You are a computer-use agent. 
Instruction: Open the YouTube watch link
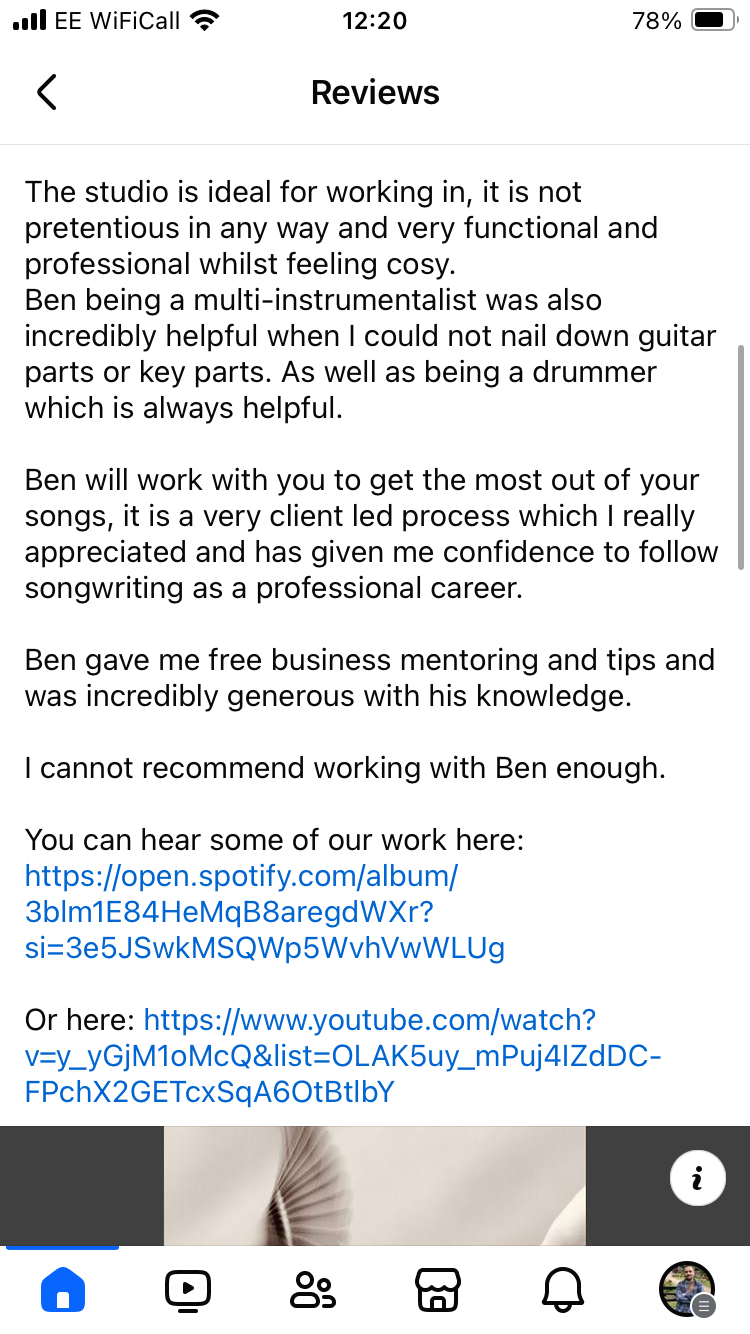click(x=342, y=1056)
